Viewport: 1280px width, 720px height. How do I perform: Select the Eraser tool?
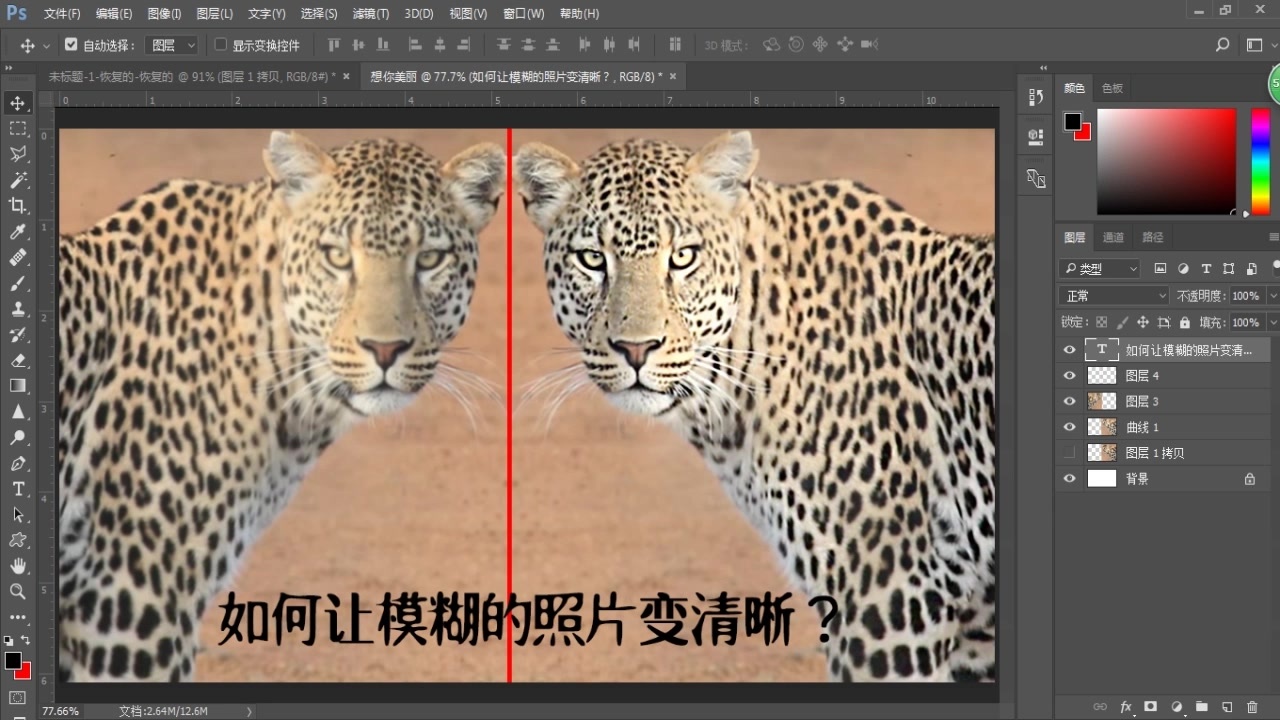(18, 360)
